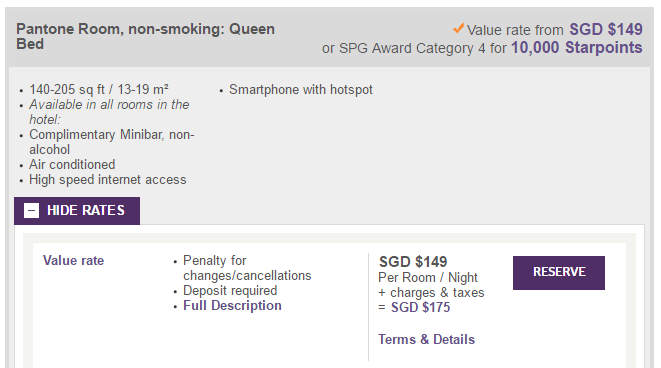View Terms & Details
This screenshot has height=368, width=661.
coord(426,339)
